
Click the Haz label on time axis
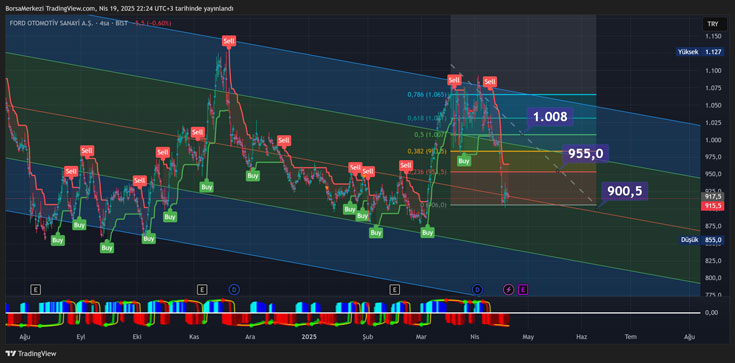click(x=581, y=337)
